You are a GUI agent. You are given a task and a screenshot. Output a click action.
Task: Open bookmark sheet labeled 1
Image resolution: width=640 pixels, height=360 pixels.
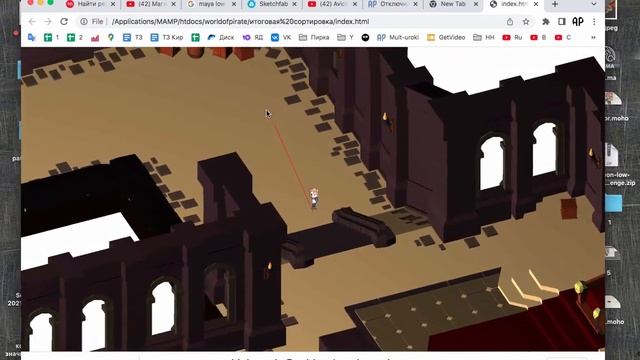coord(51,38)
